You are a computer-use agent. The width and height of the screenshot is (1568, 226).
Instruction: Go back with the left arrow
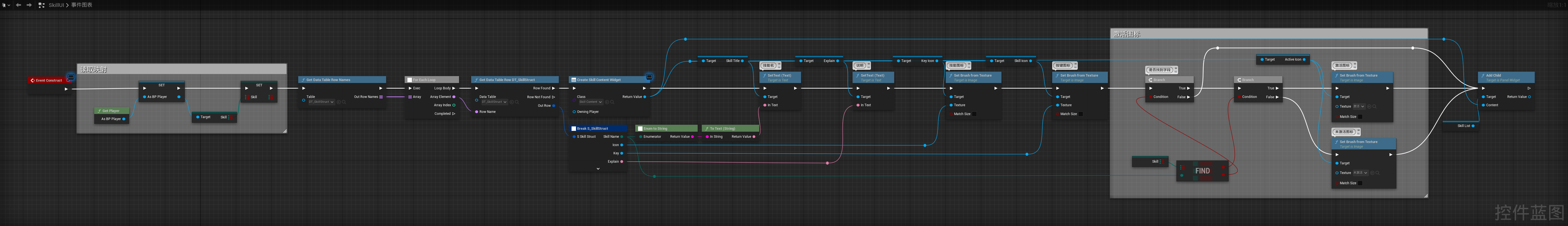tap(18, 5)
